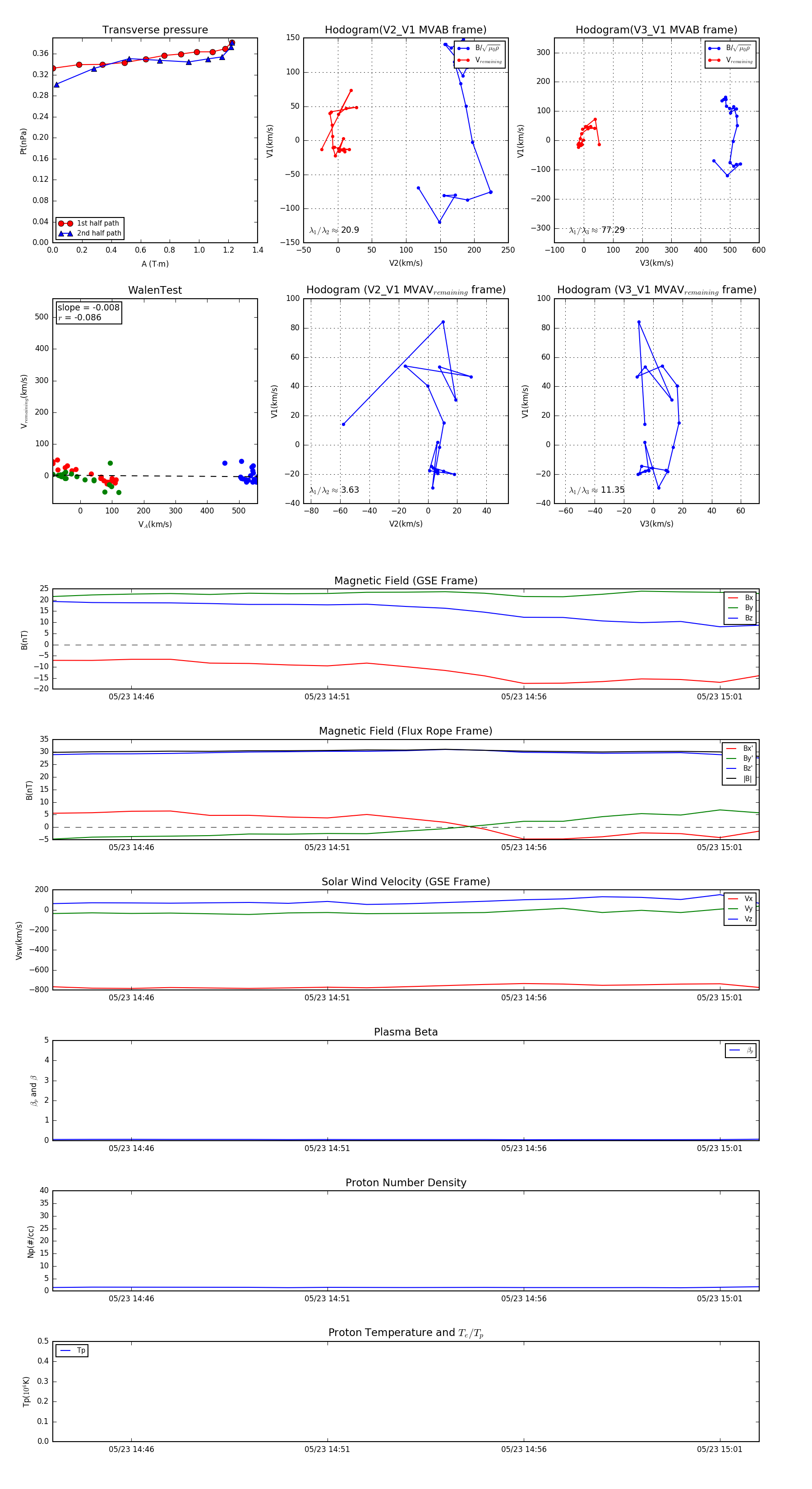Click the "By'" legend entry in Flux Rope plot
Viewport: 812px width, 1489px height.
[740, 759]
